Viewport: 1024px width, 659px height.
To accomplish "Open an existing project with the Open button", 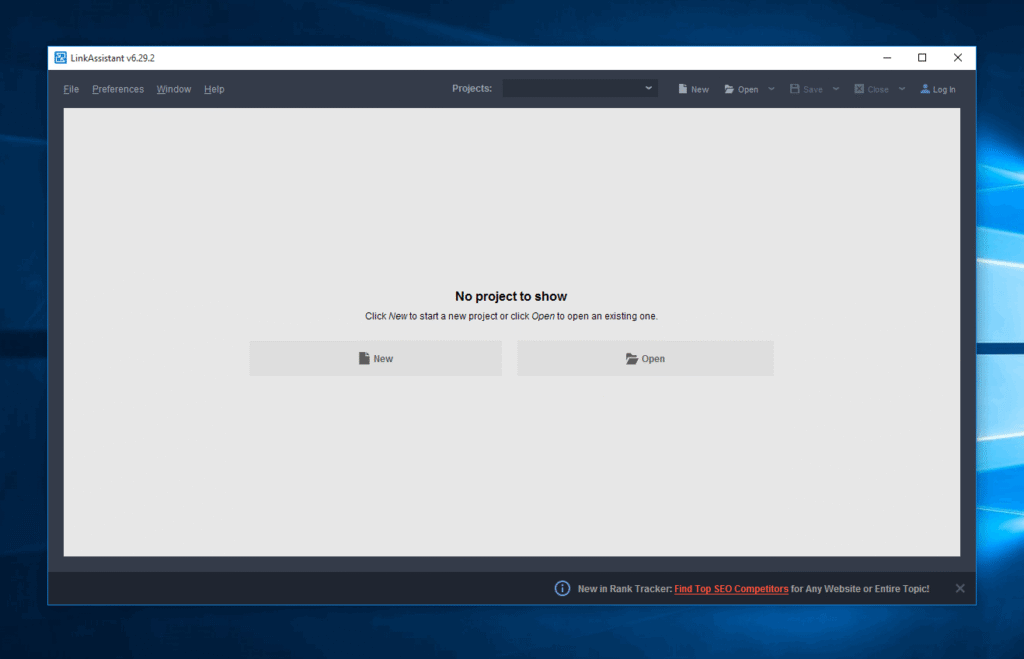I will point(645,358).
